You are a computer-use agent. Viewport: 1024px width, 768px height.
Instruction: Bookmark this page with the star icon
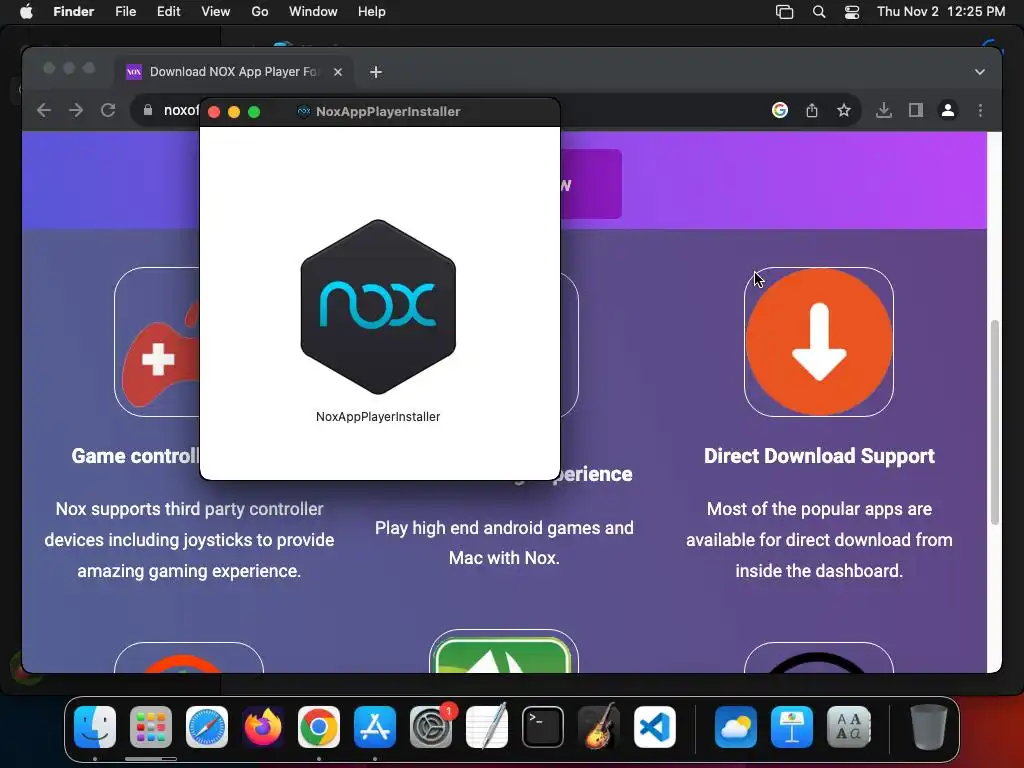[x=844, y=110]
